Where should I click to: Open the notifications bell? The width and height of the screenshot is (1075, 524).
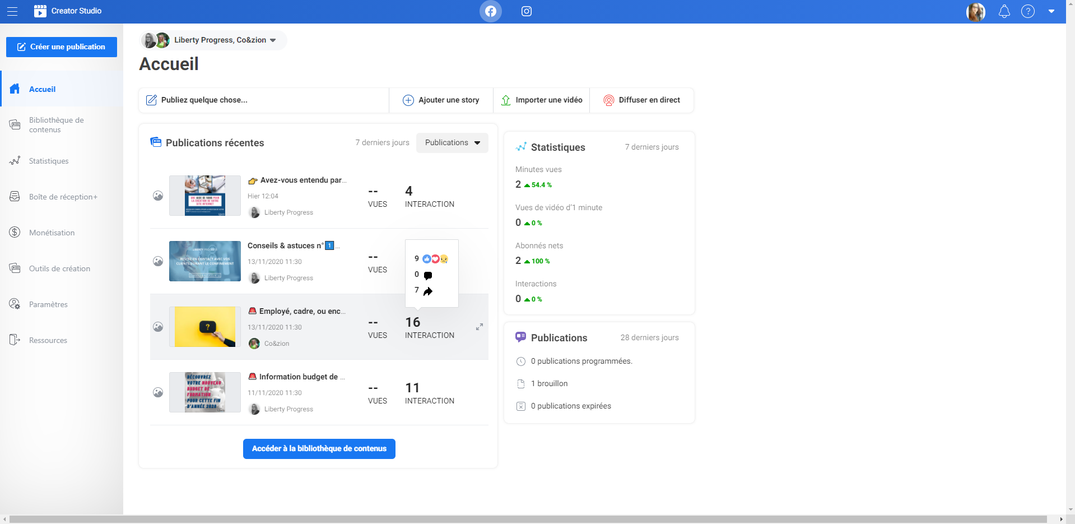point(1004,12)
